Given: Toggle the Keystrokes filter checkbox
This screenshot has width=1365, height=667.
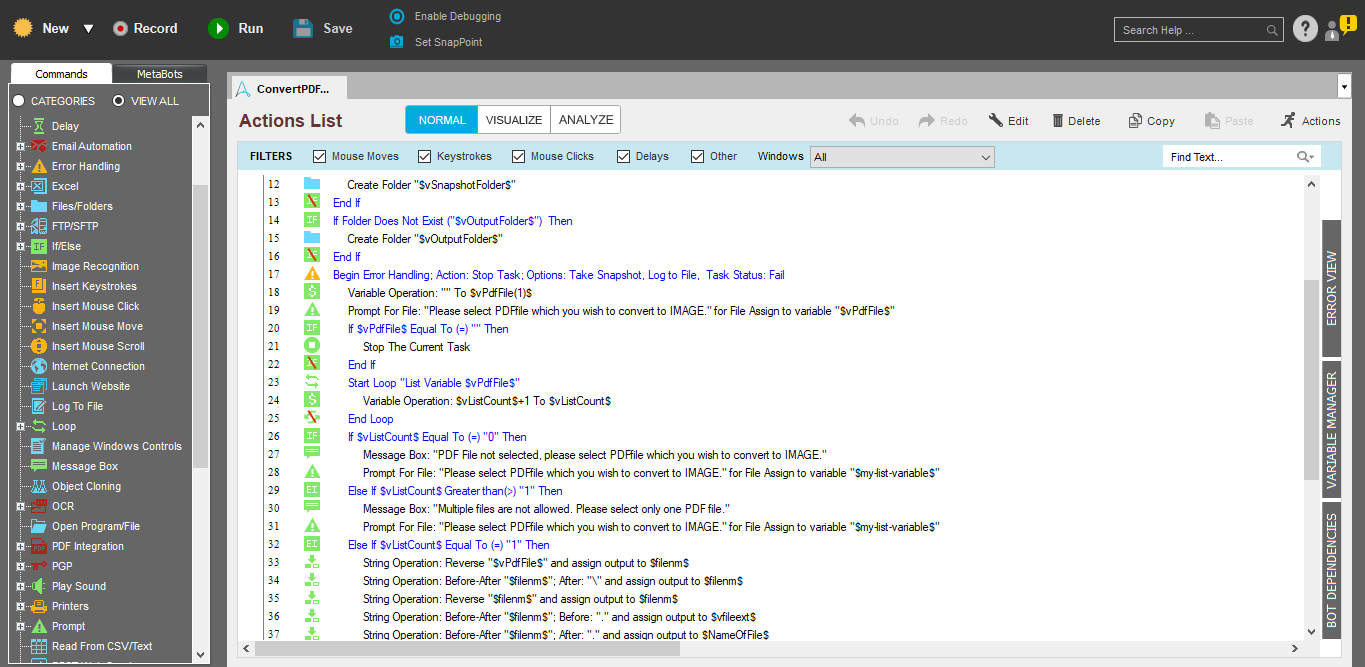Looking at the screenshot, I should 425,156.
